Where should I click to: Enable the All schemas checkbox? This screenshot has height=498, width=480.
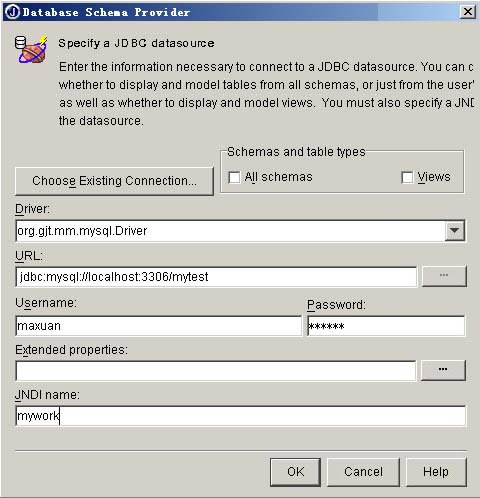[234, 177]
